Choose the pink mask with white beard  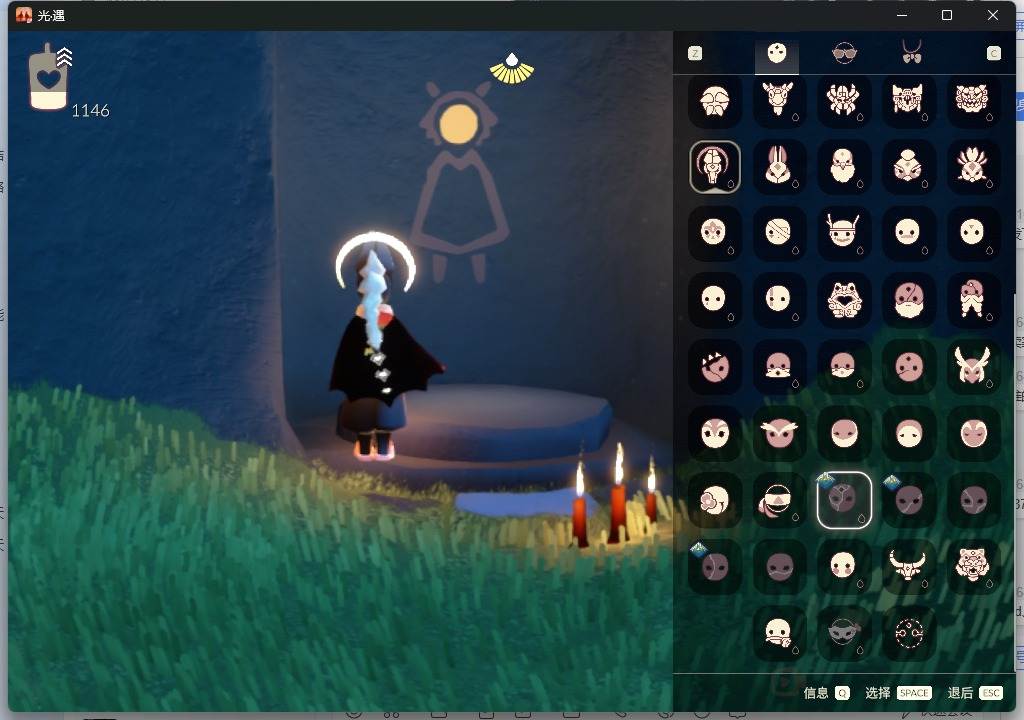pos(908,299)
